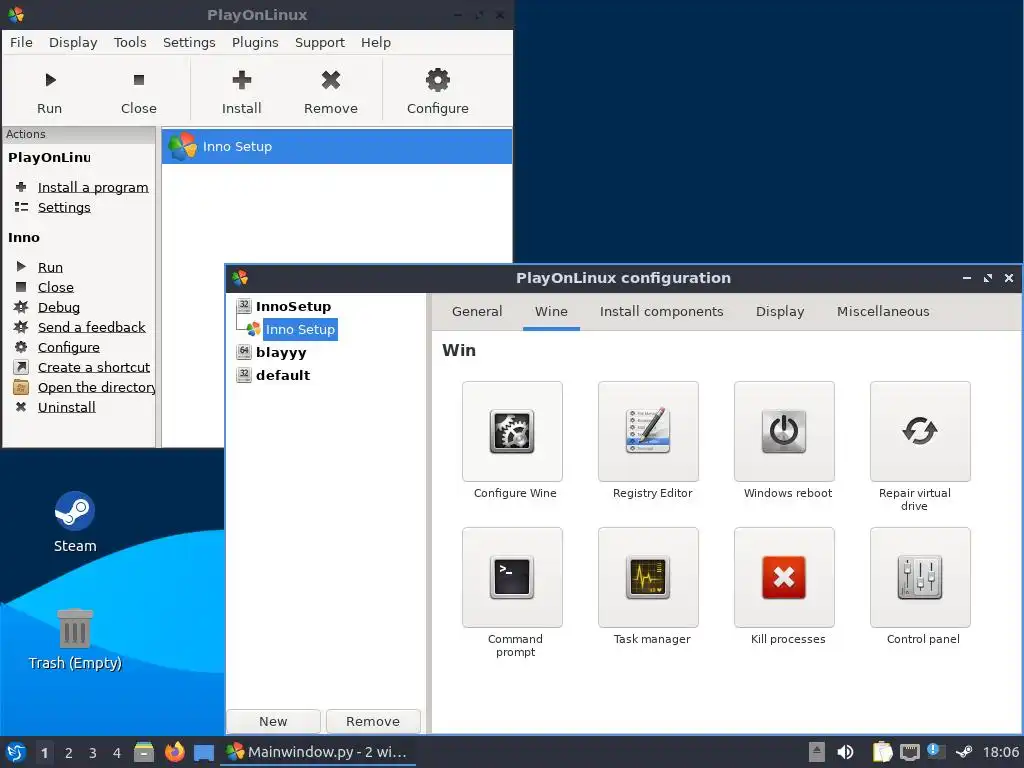1024x768 pixels.
Task: Click network monitor tray icon
Action: point(910,752)
